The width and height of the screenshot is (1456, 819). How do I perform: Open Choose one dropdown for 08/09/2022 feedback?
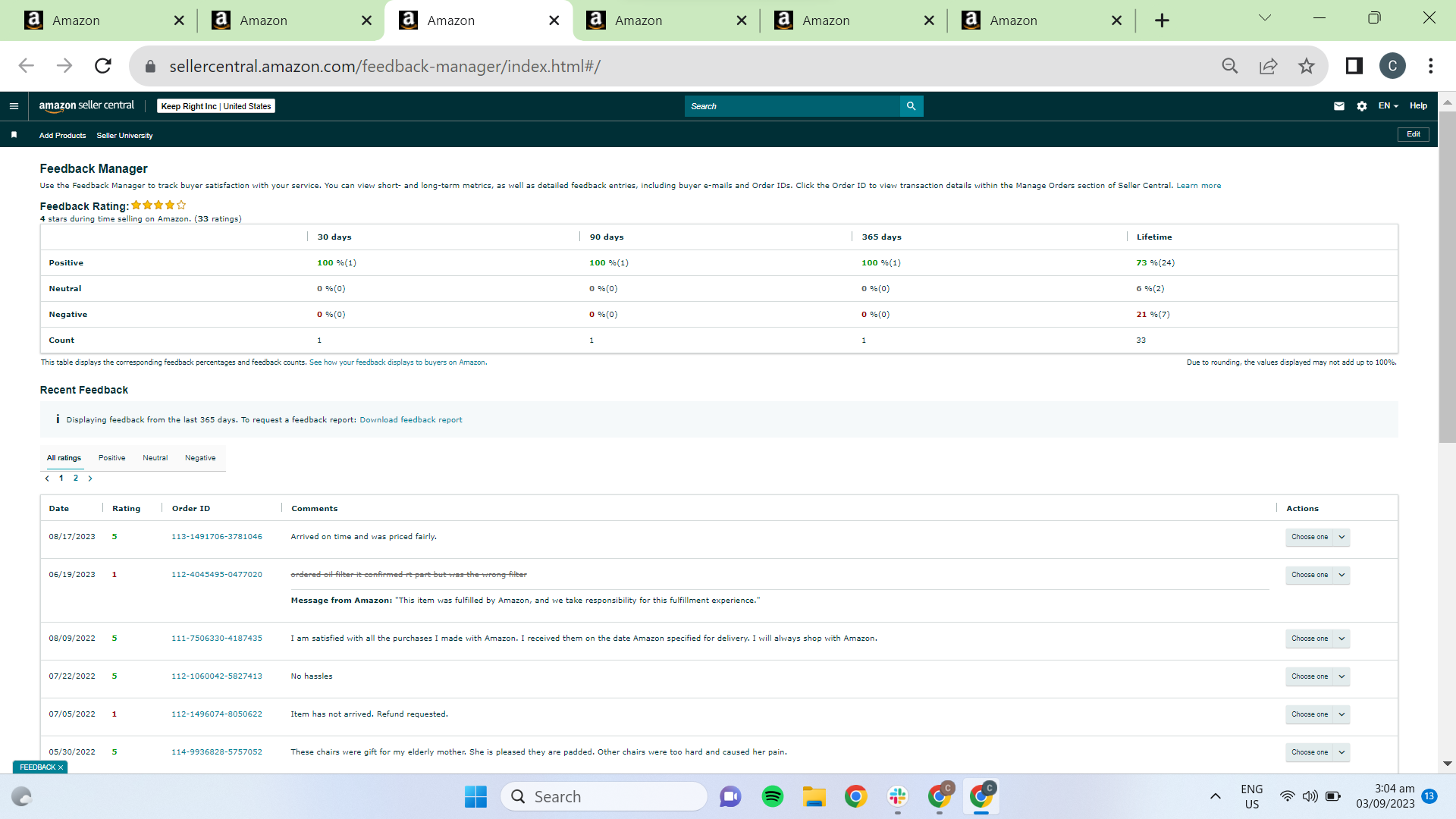pos(1318,639)
